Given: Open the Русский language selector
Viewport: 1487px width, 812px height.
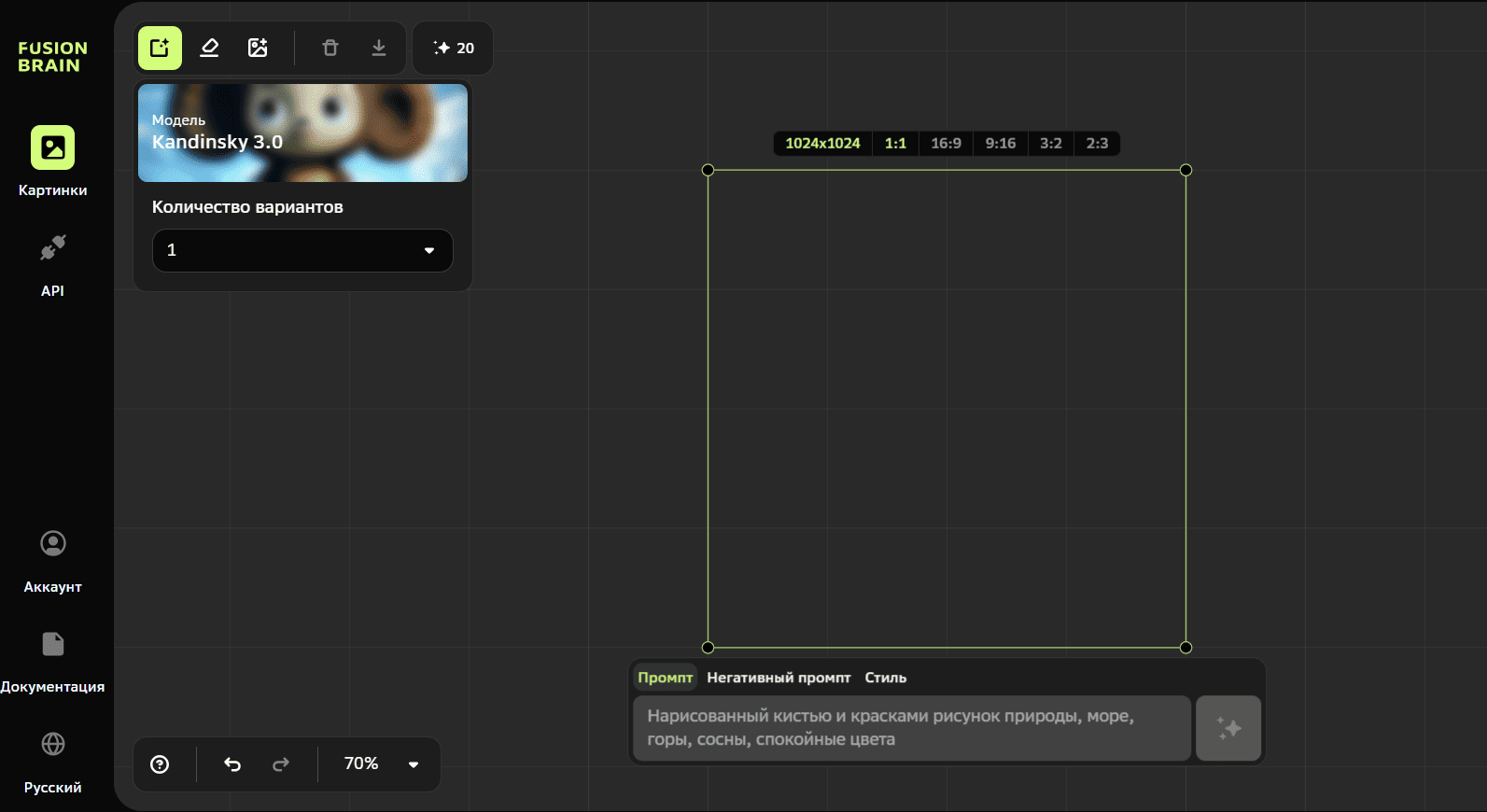Looking at the screenshot, I should (53, 761).
